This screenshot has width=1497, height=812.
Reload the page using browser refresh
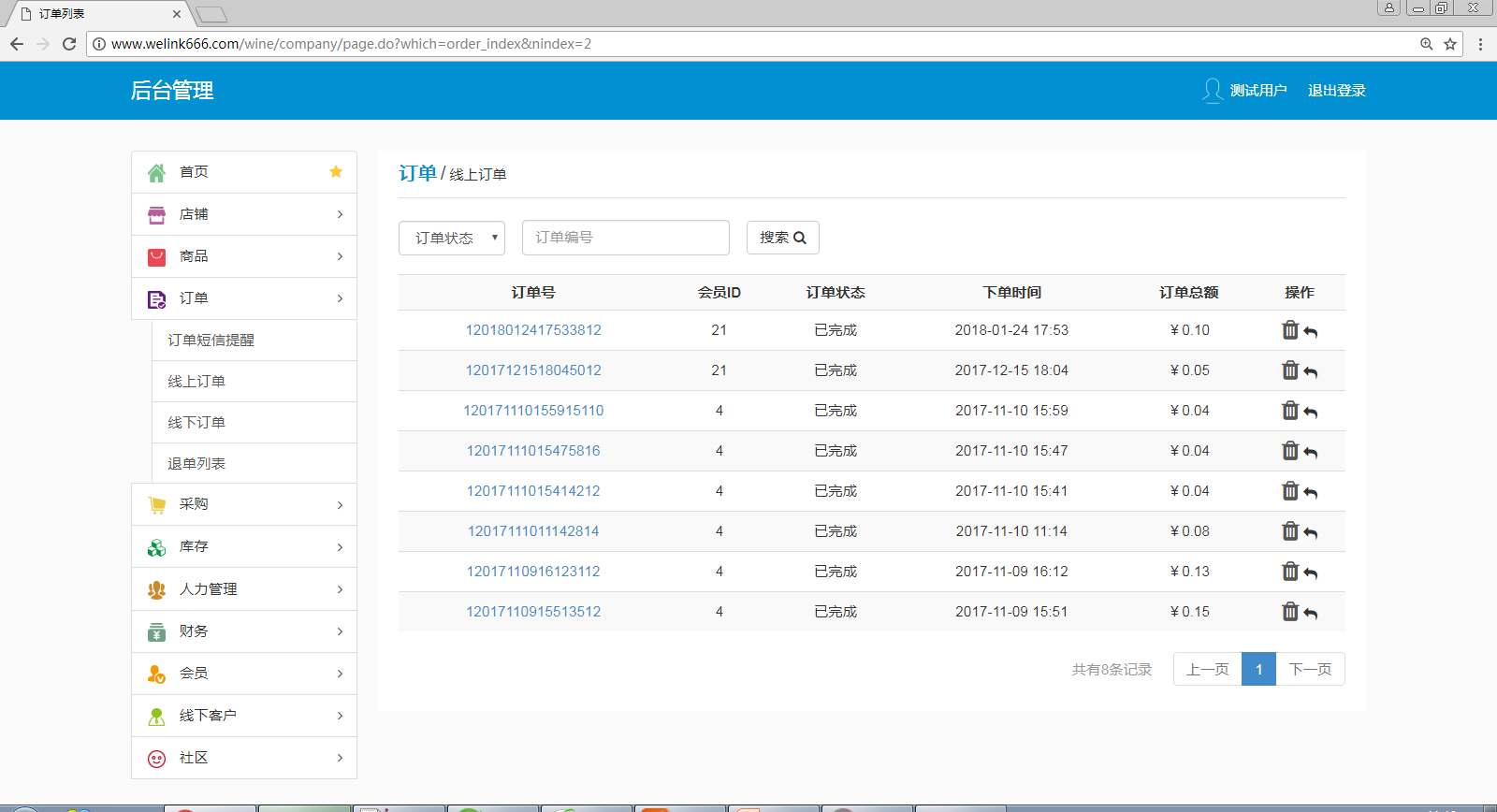[x=69, y=44]
